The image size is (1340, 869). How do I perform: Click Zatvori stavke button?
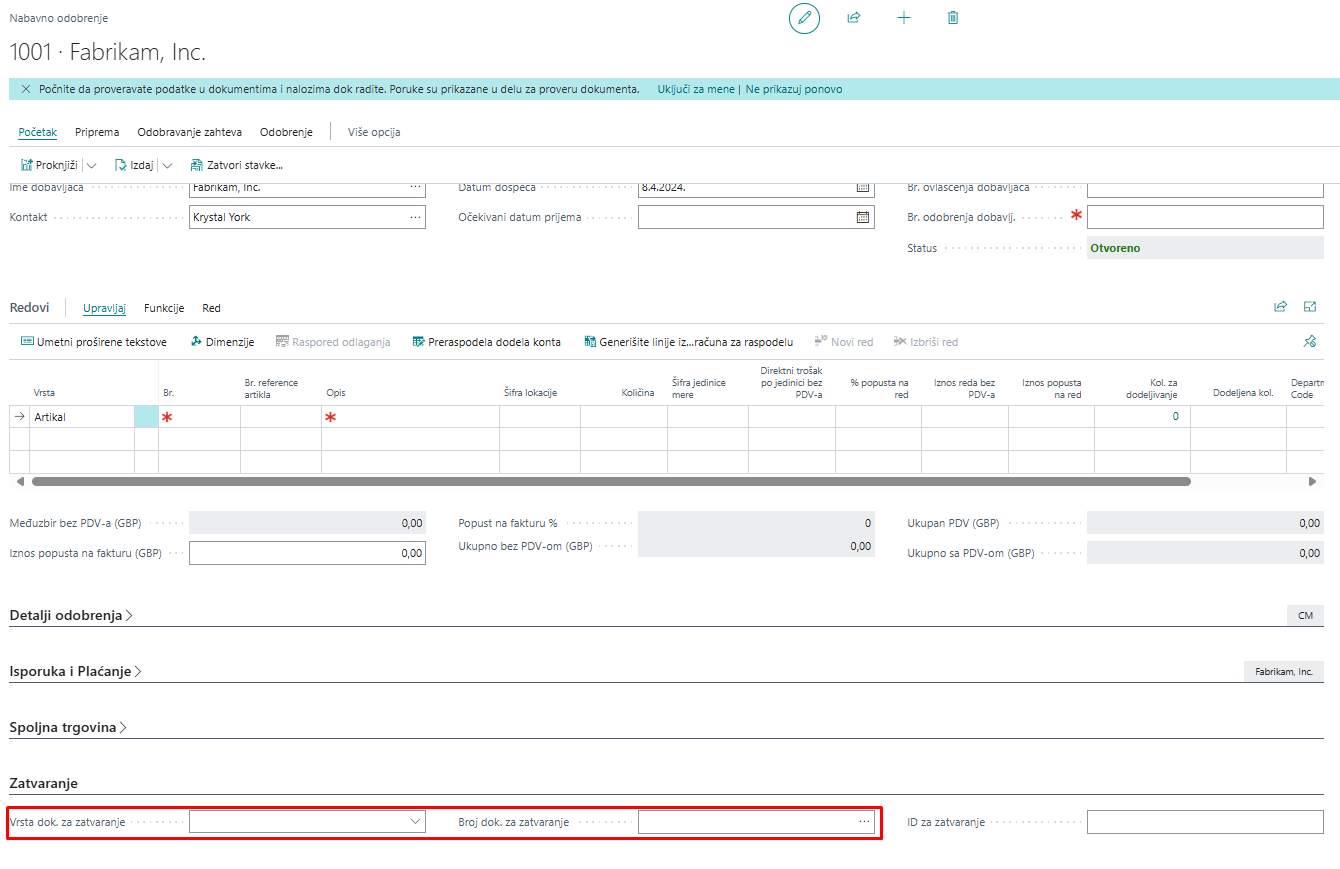tap(237, 165)
